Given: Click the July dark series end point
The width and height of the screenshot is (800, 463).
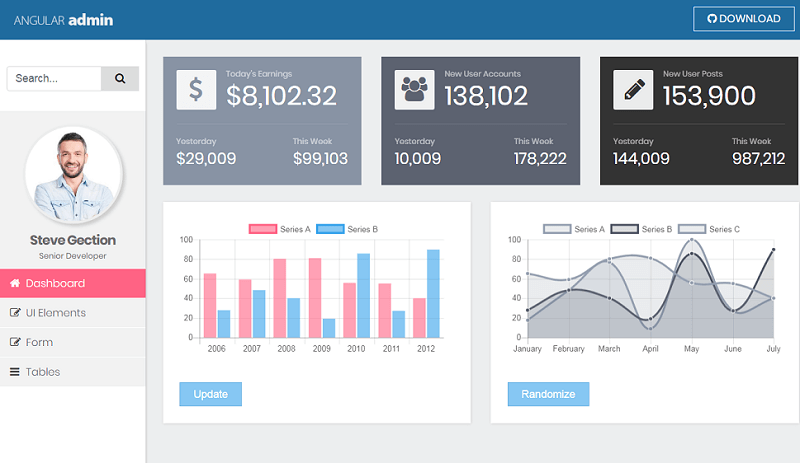Looking at the screenshot, I should [x=773, y=250].
